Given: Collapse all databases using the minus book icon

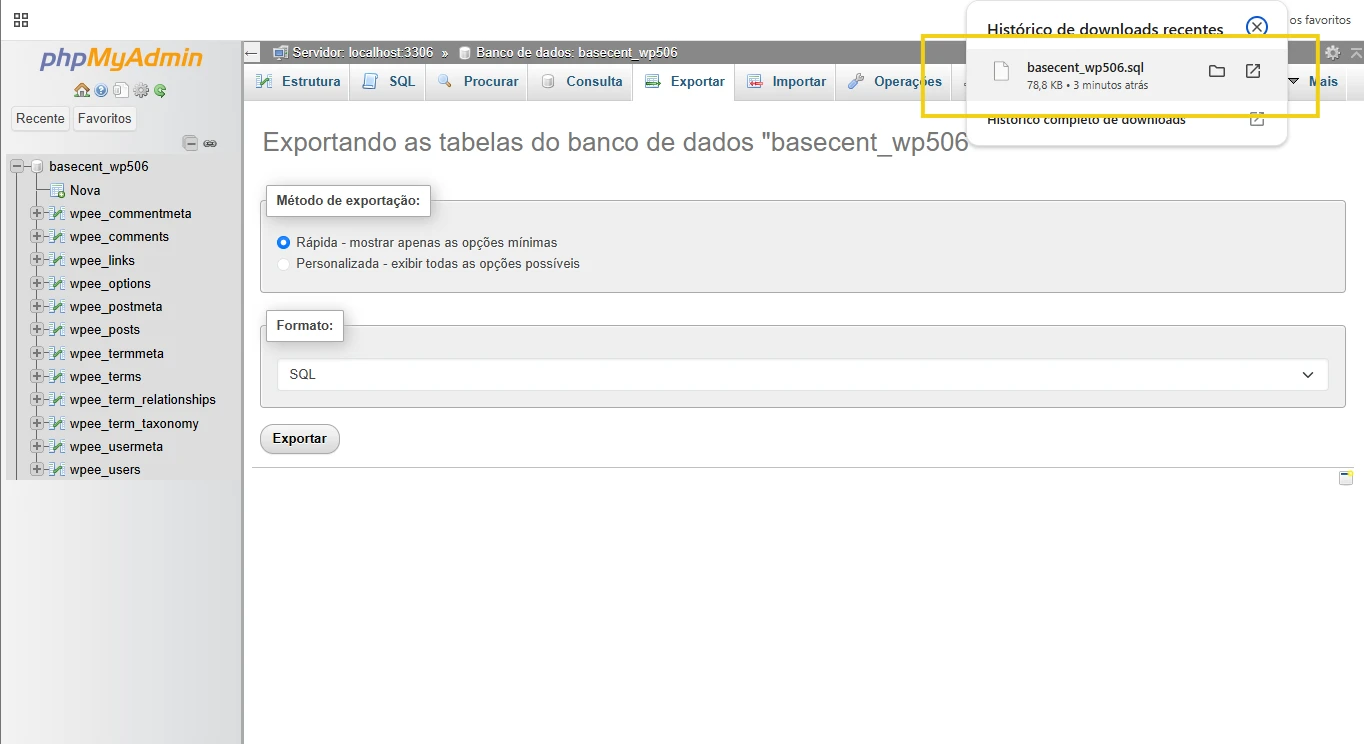Looking at the screenshot, I should click(190, 143).
